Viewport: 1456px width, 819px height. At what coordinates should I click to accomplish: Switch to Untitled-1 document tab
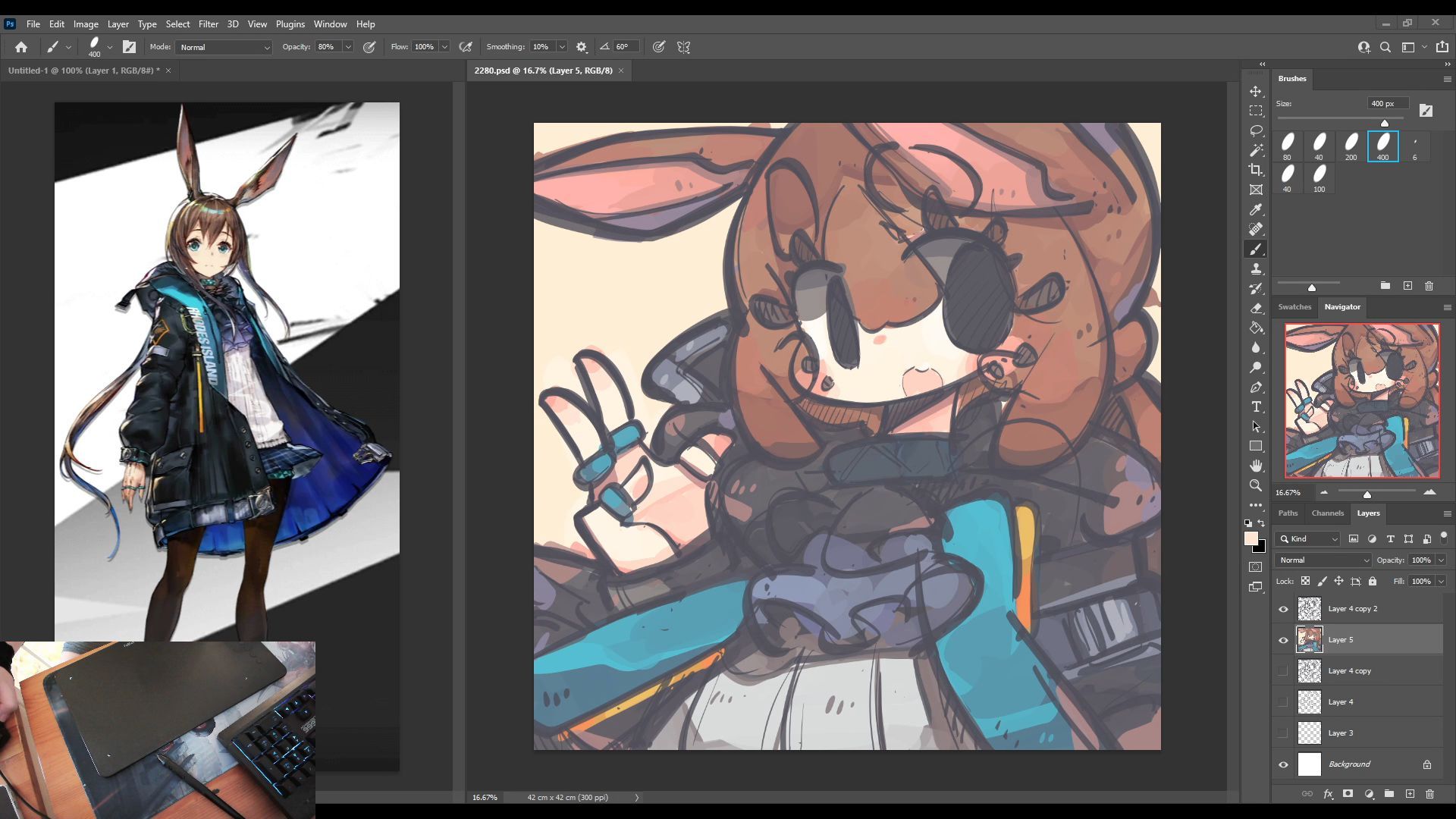click(x=83, y=71)
